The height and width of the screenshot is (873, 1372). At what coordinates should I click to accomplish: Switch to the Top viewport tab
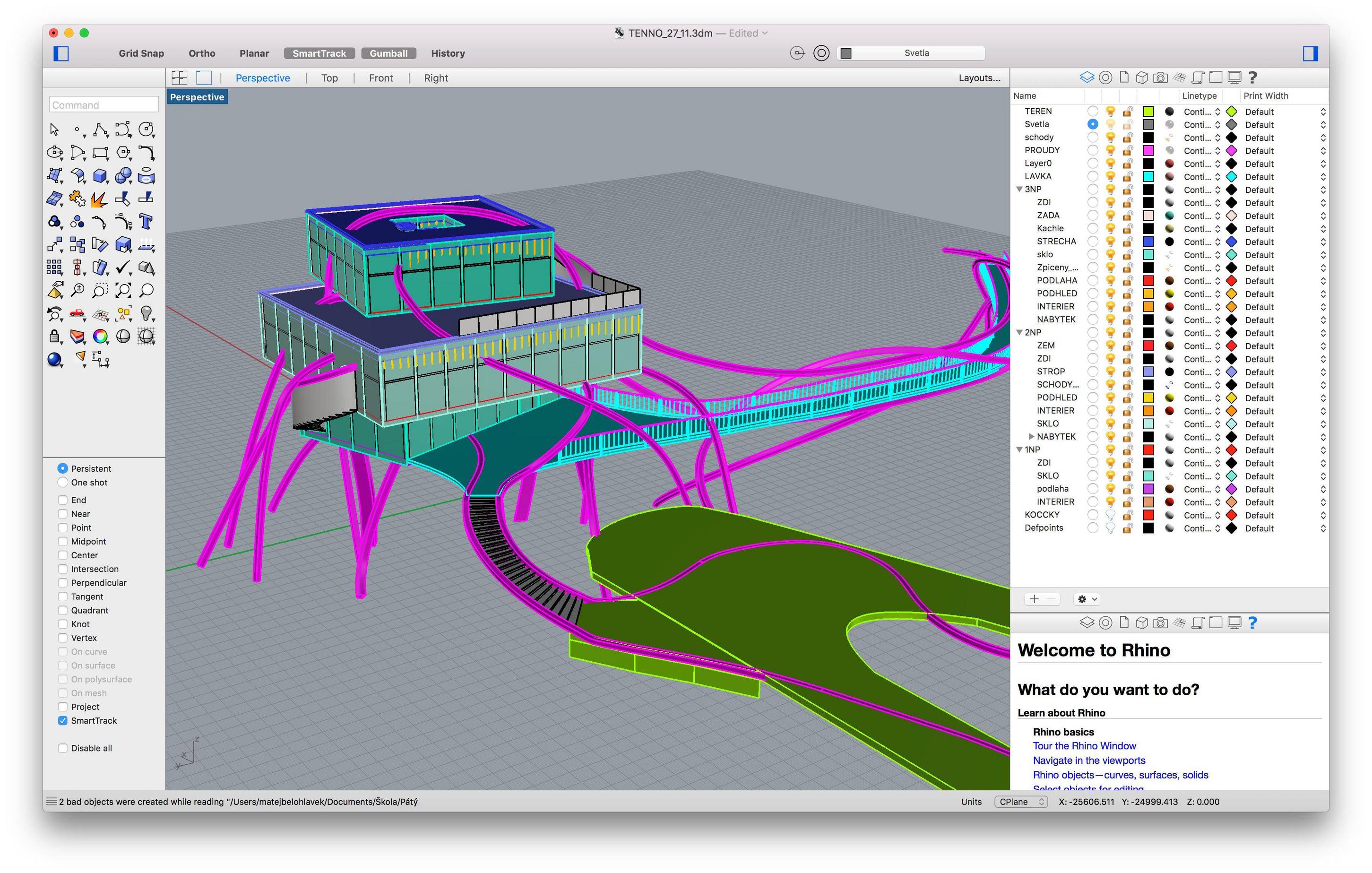(329, 78)
